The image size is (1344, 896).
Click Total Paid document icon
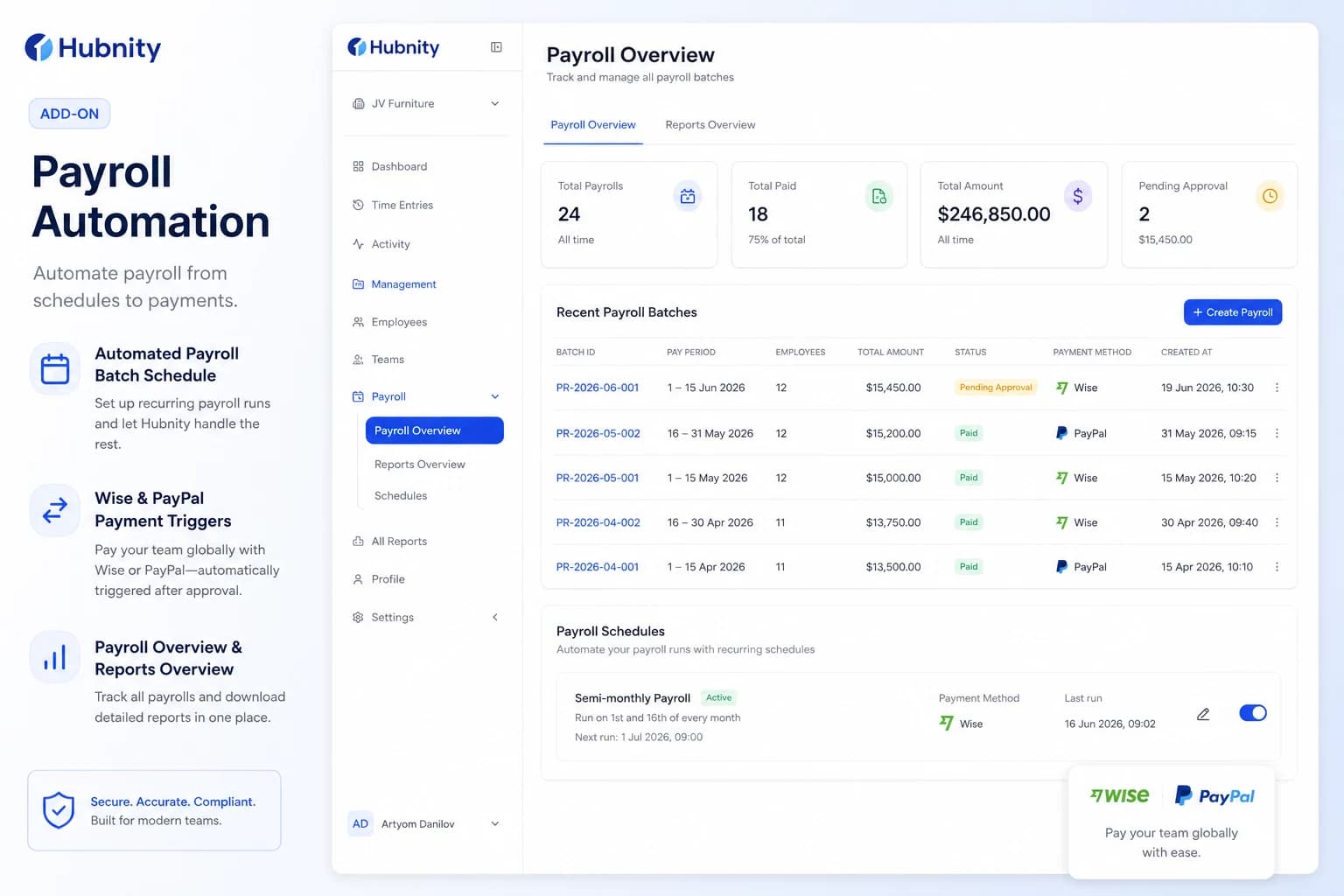click(879, 196)
